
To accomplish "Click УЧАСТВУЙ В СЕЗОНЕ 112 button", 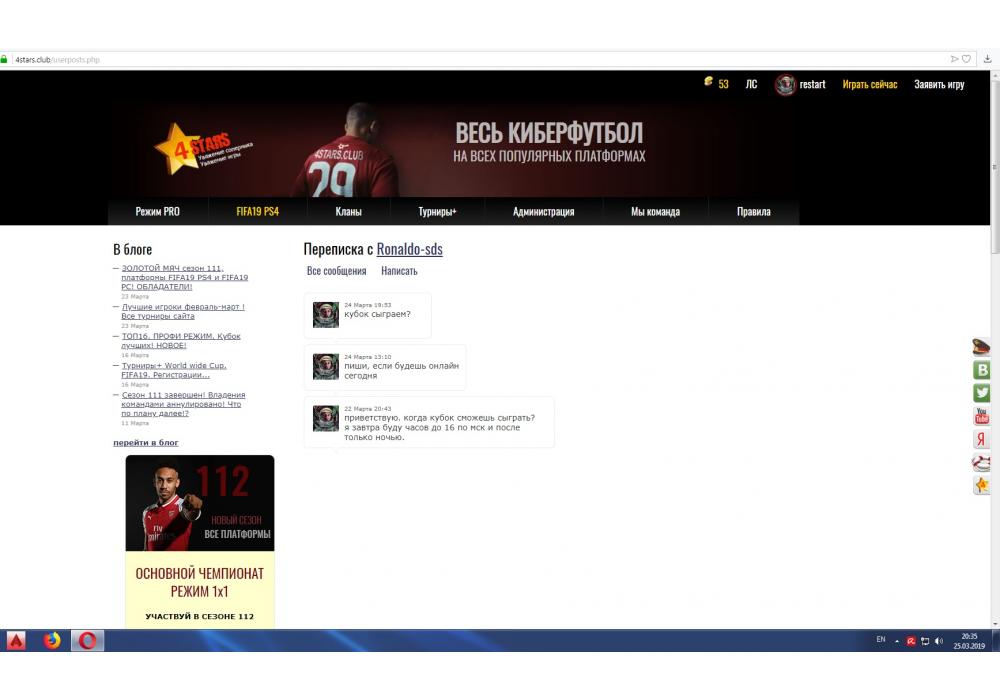I will (200, 616).
